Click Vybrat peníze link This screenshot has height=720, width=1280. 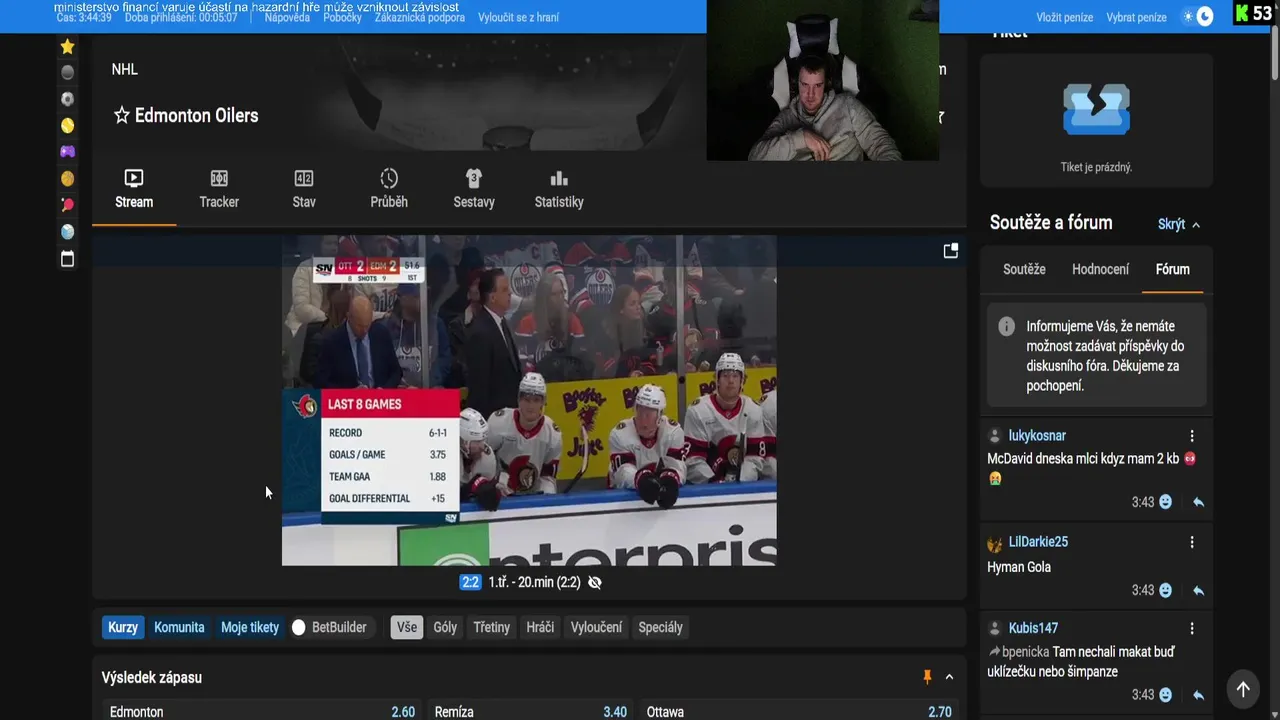pos(1136,17)
